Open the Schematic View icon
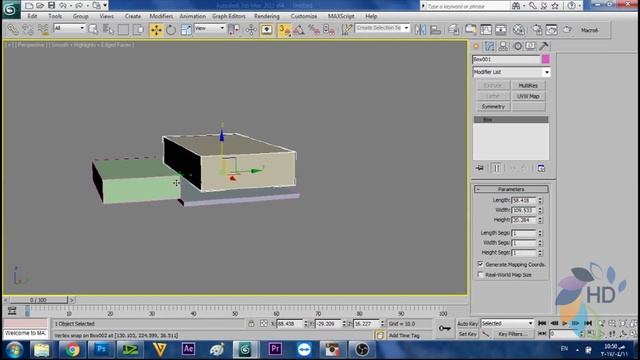 501,30
